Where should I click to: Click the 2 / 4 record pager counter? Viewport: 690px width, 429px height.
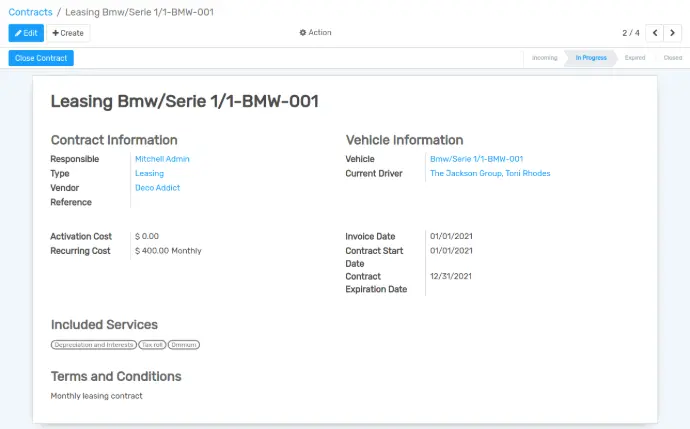[631, 33]
